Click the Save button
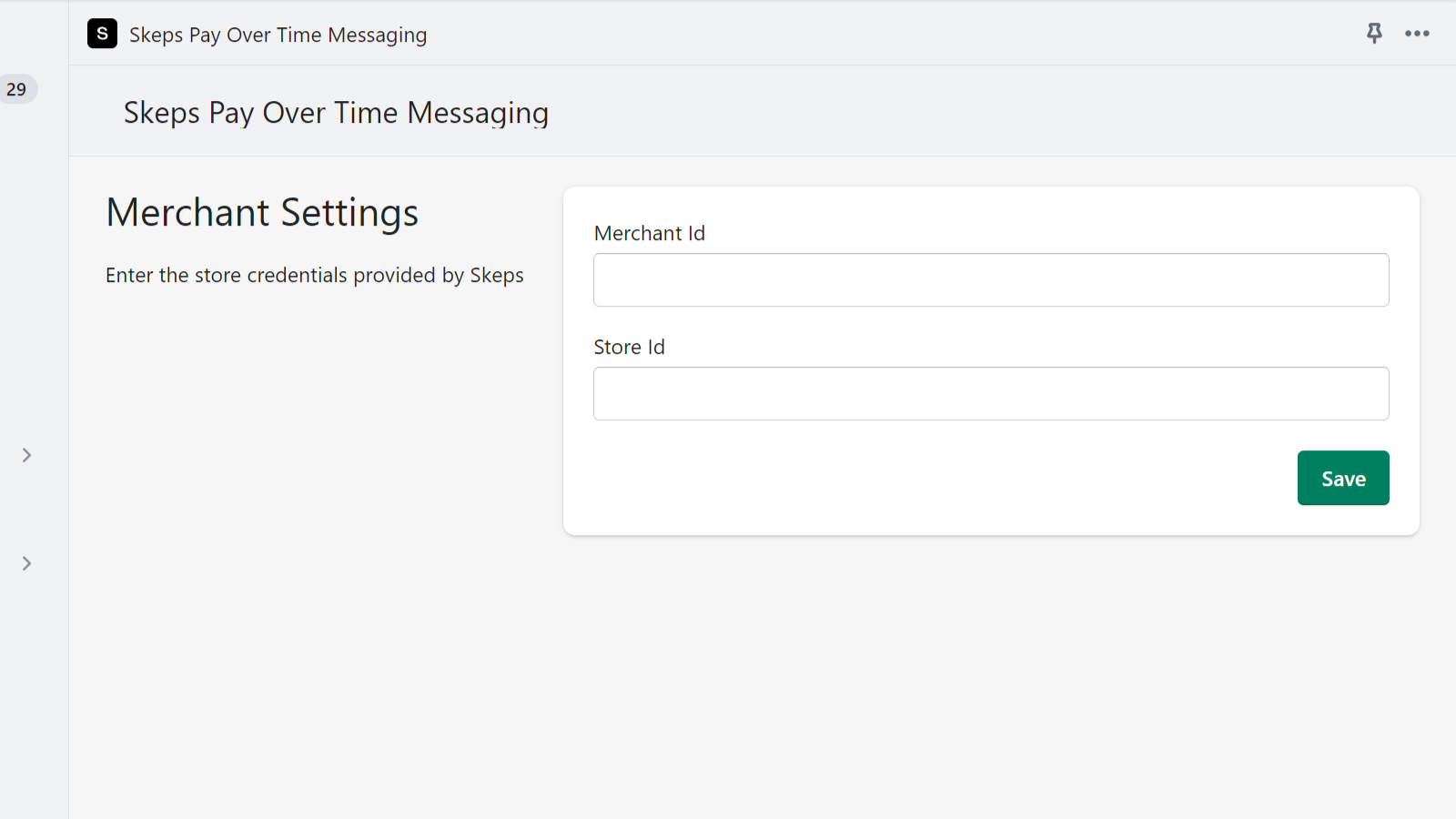1456x819 pixels. click(x=1343, y=478)
